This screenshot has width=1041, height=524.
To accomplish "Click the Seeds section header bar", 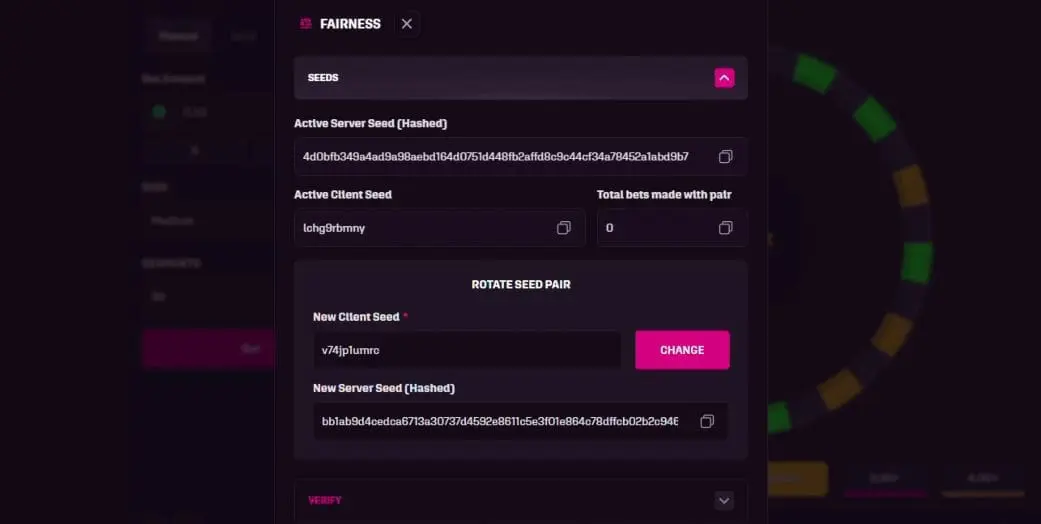I will click(x=520, y=78).
